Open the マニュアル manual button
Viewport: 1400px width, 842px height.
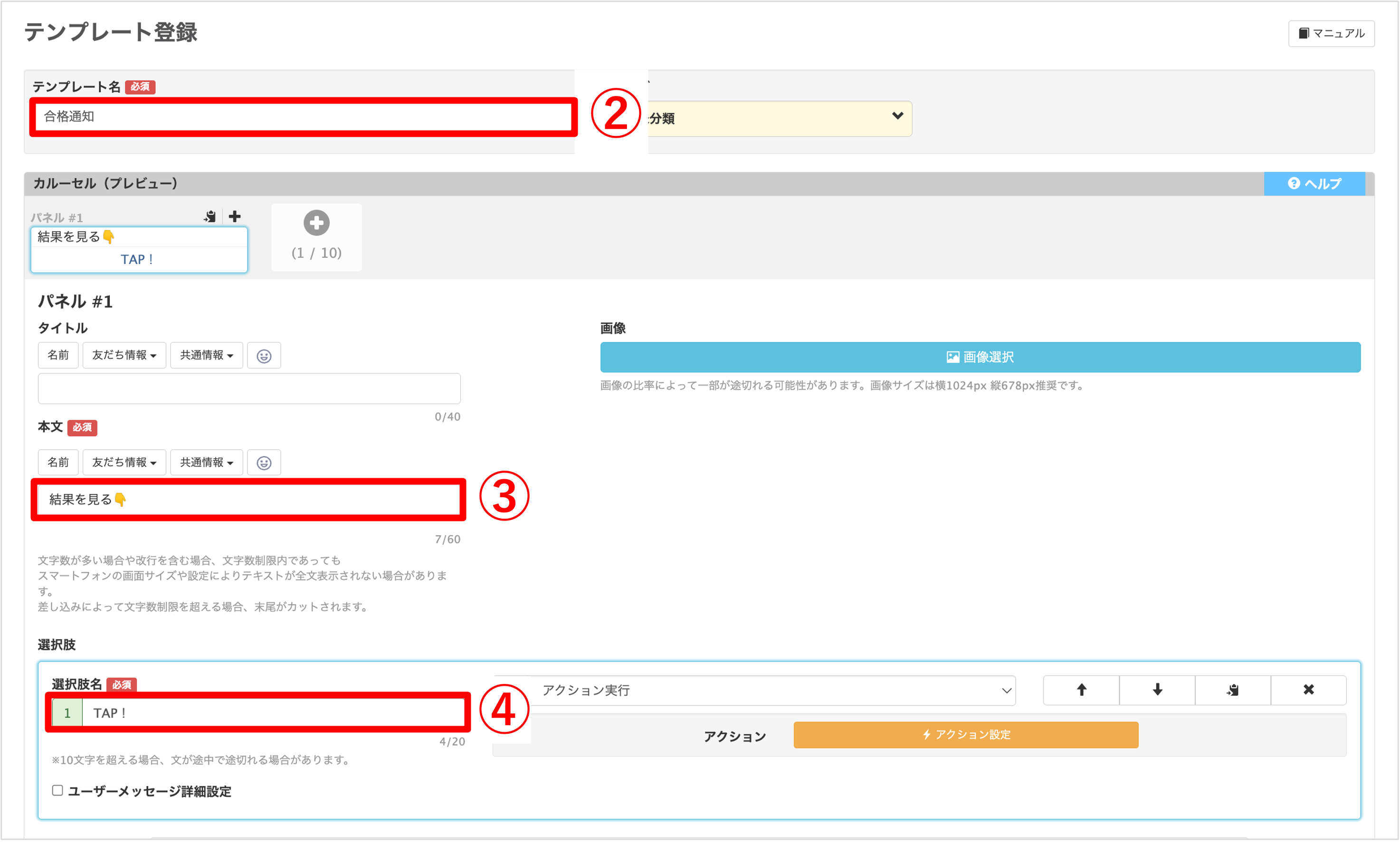[1331, 33]
